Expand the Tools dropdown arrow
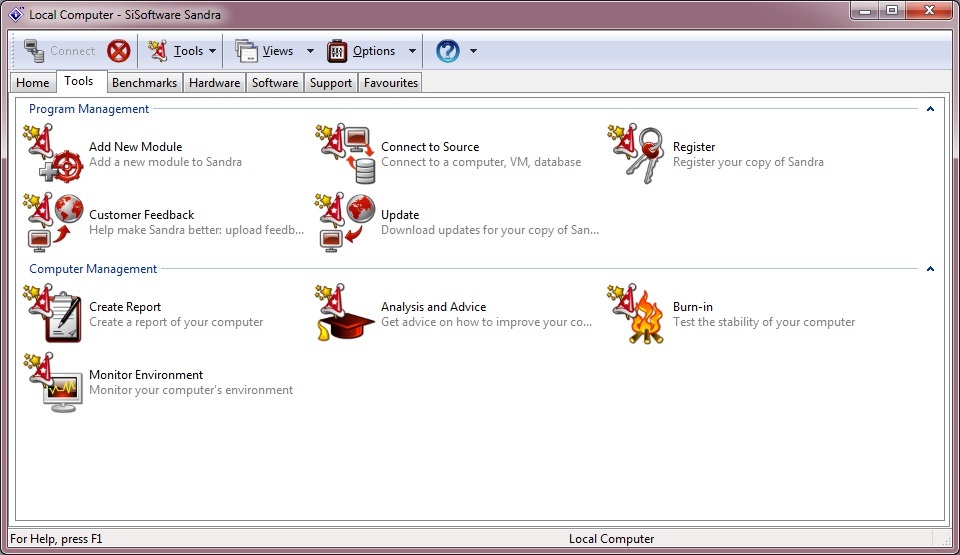960x555 pixels. coord(212,51)
